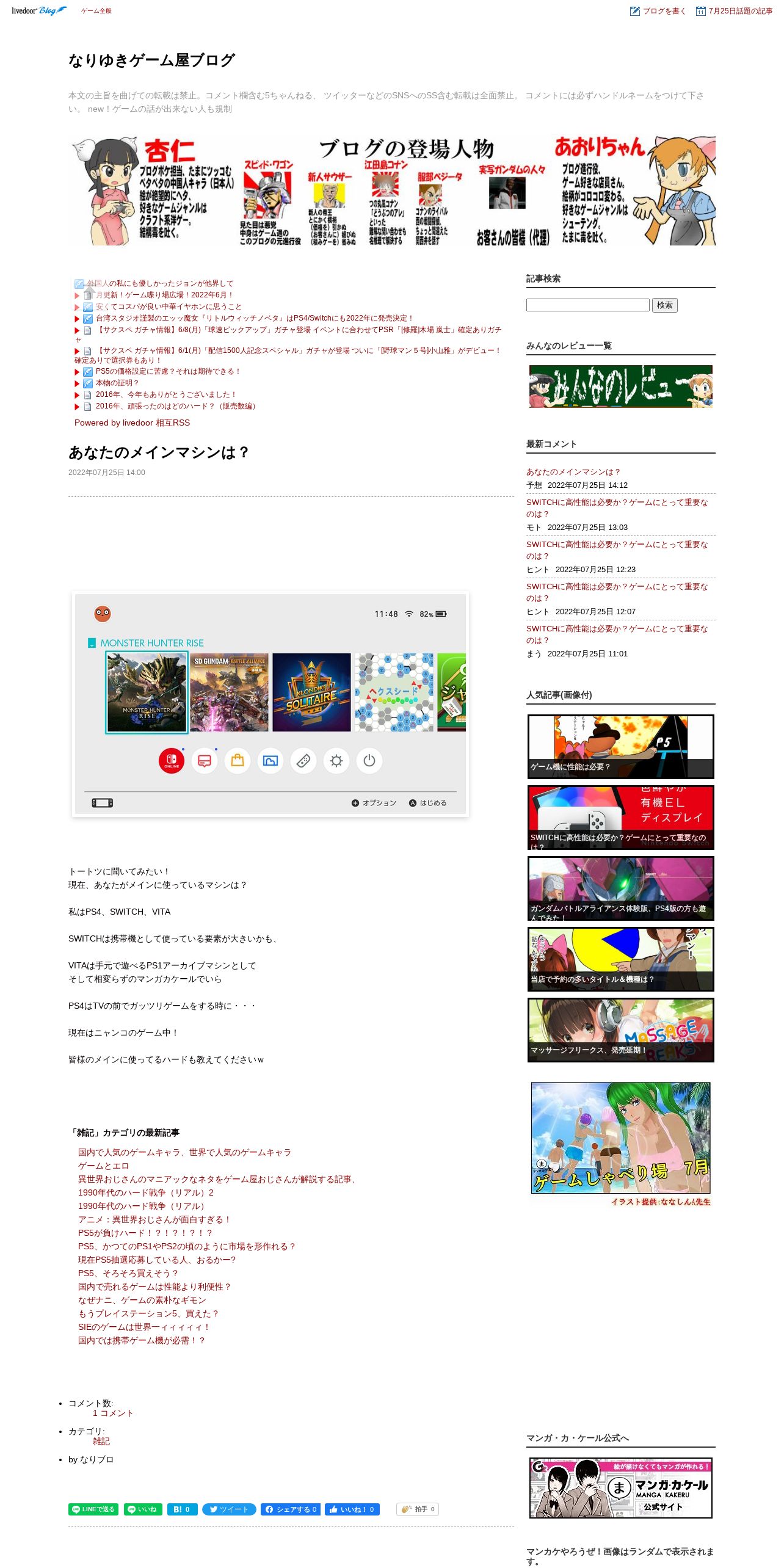Click the Hatena B! bookmark button
This screenshot has width=784, height=1568.
pyautogui.click(x=182, y=1509)
